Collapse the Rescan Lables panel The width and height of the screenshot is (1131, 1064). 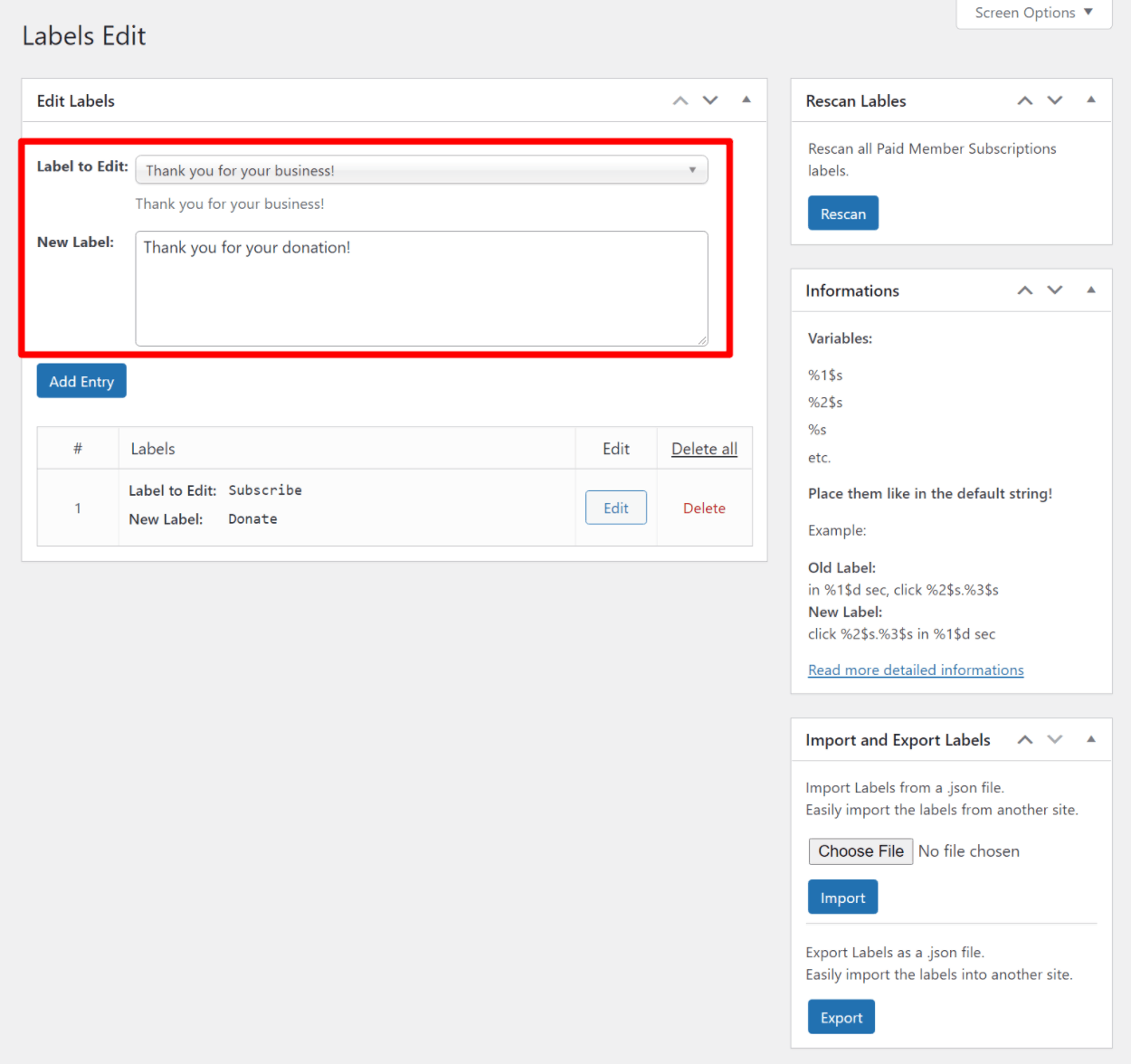pos(1090,100)
